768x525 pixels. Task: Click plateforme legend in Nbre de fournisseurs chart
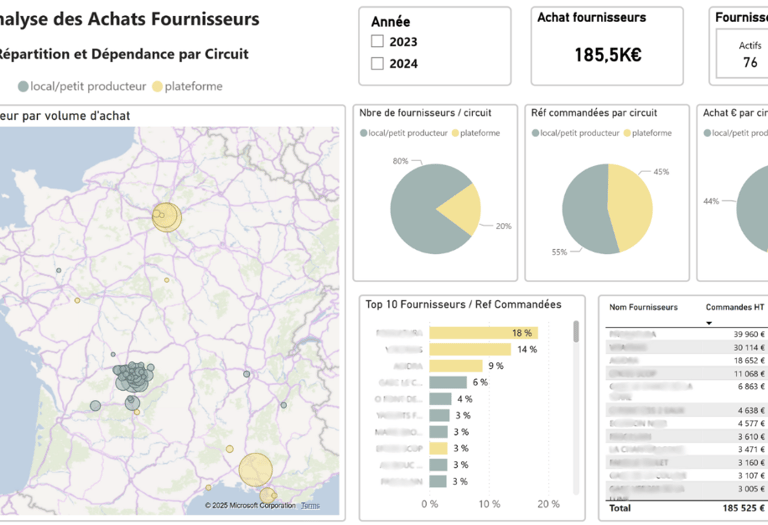pyautogui.click(x=476, y=133)
